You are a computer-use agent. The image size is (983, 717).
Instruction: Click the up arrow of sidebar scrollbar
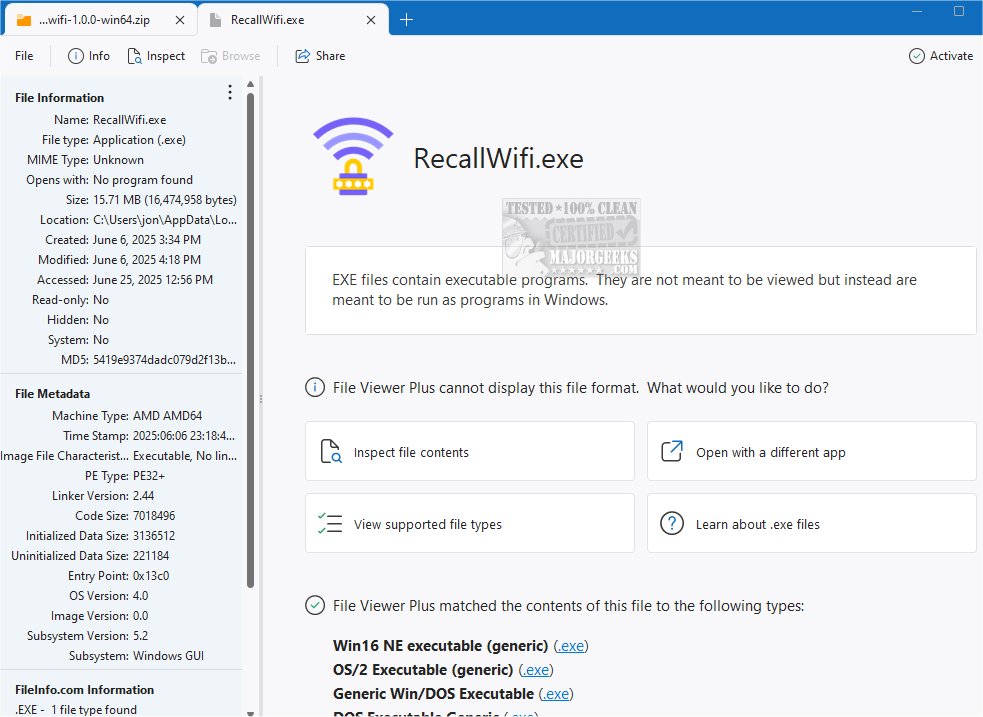pos(251,84)
